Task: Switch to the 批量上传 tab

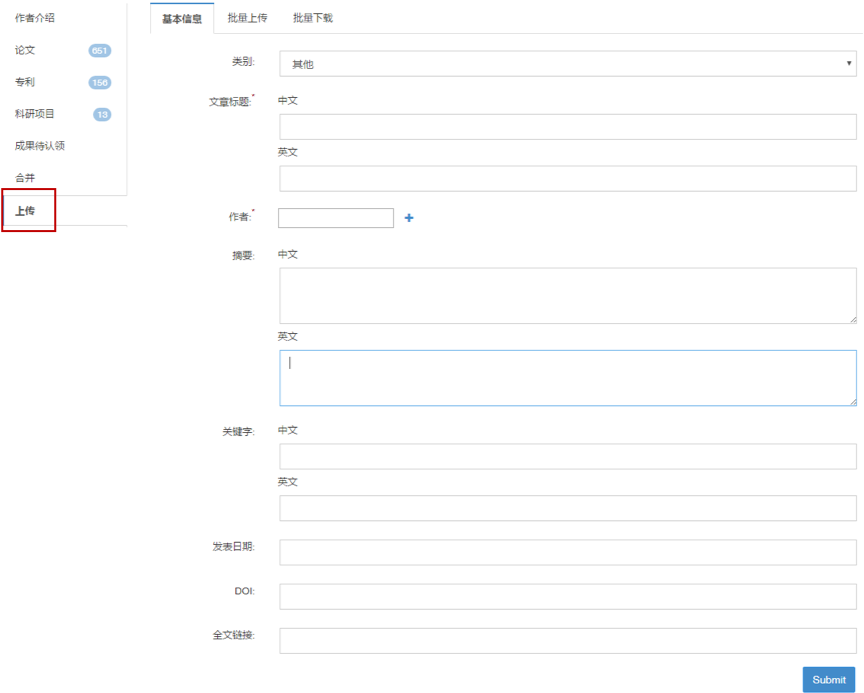Action: [x=247, y=18]
